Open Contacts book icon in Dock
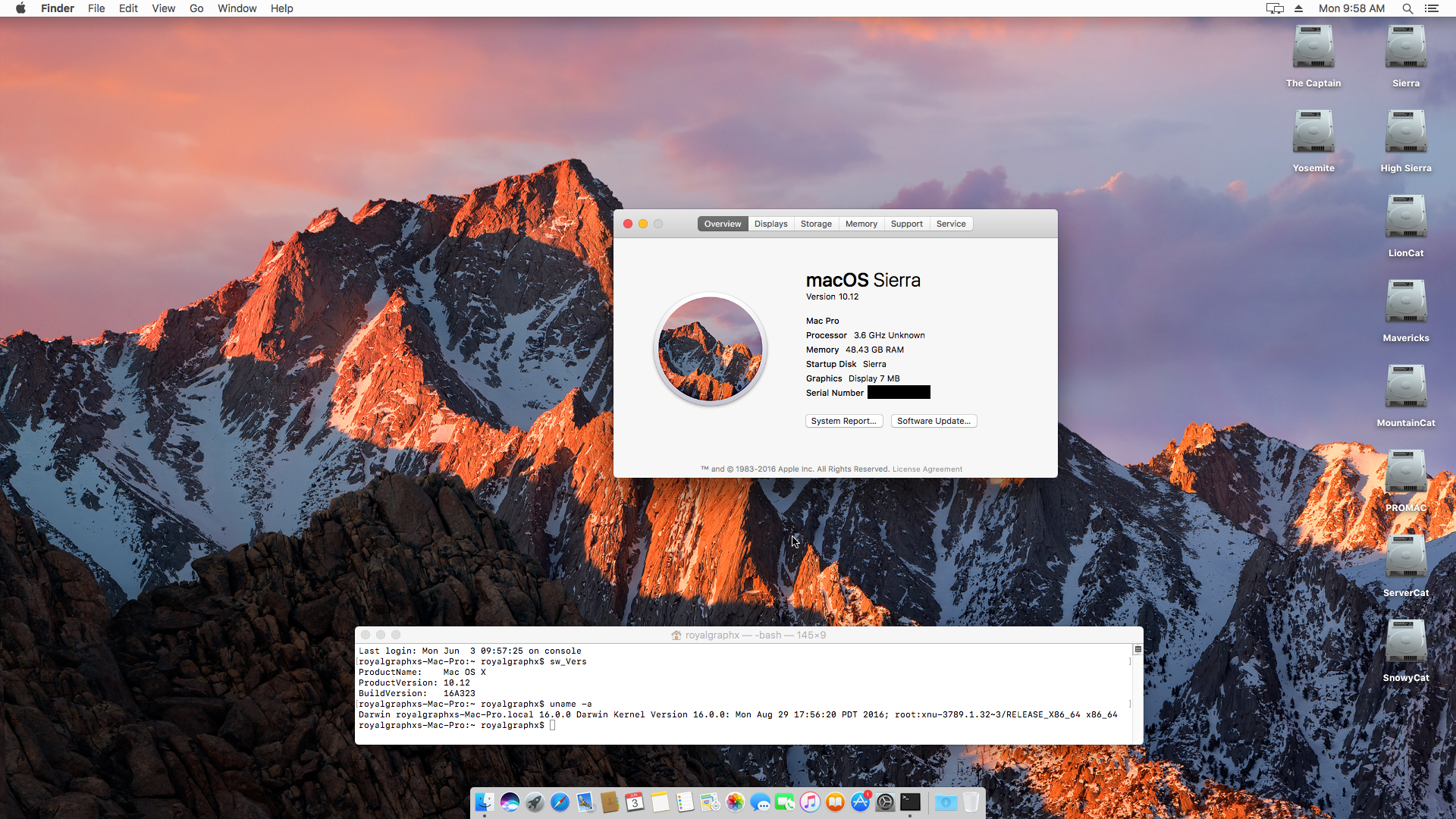The width and height of the screenshot is (1456, 819). click(610, 802)
